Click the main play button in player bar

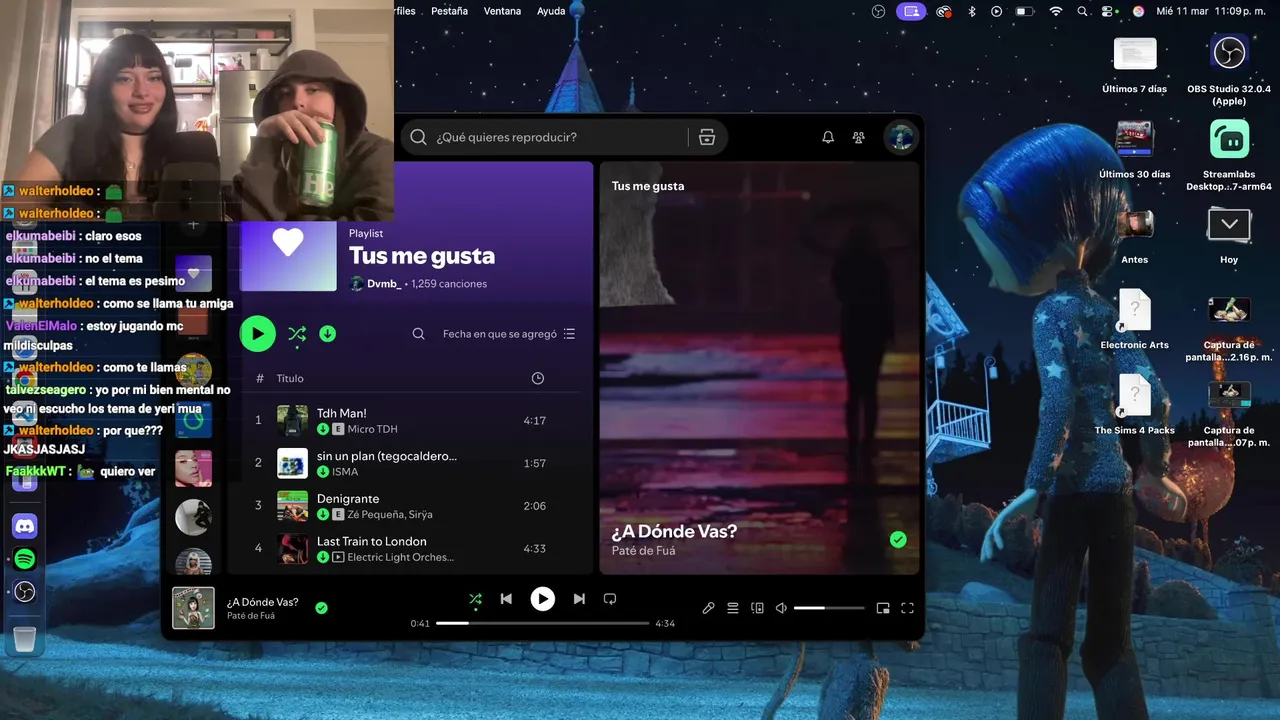[x=542, y=599]
